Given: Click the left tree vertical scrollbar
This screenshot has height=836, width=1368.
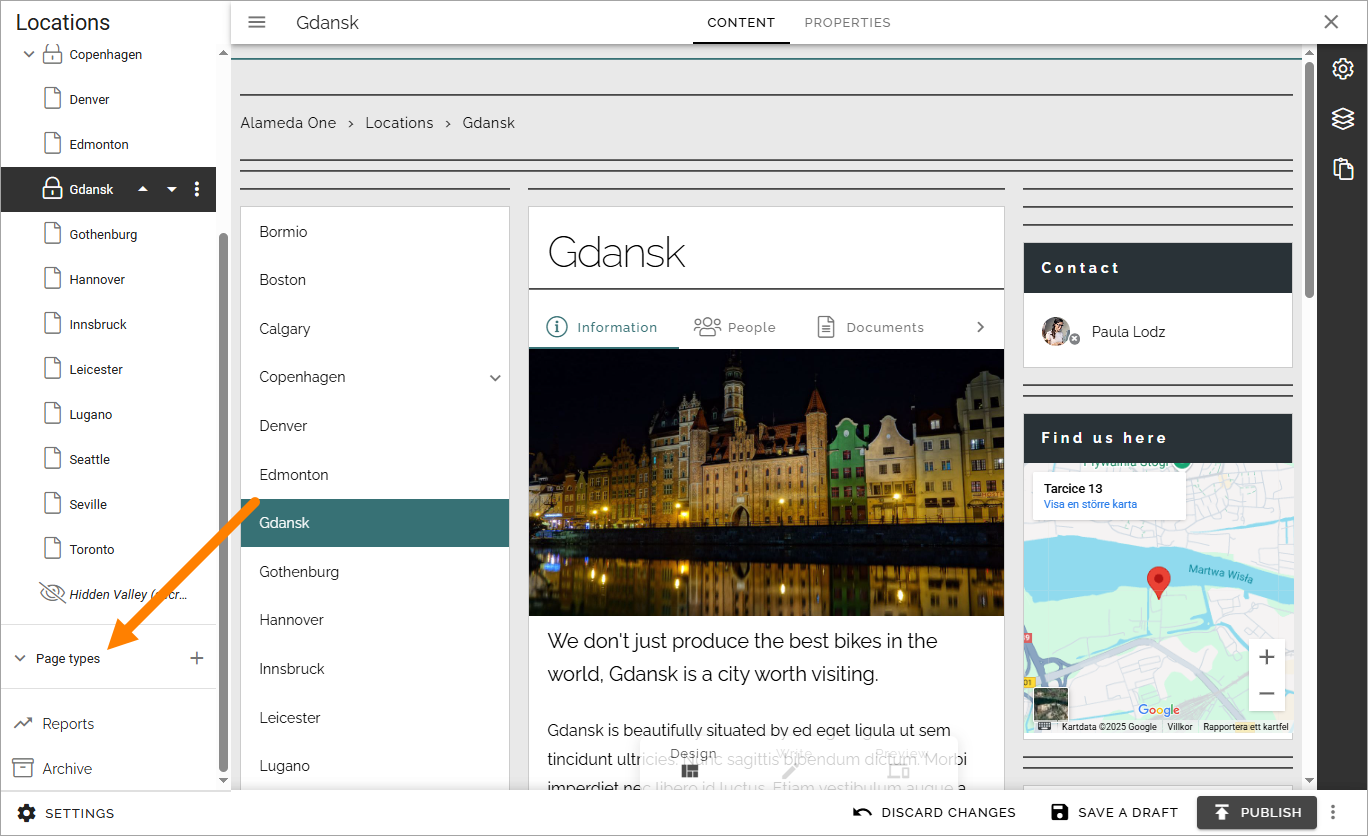Looking at the screenshot, I should click(x=223, y=500).
